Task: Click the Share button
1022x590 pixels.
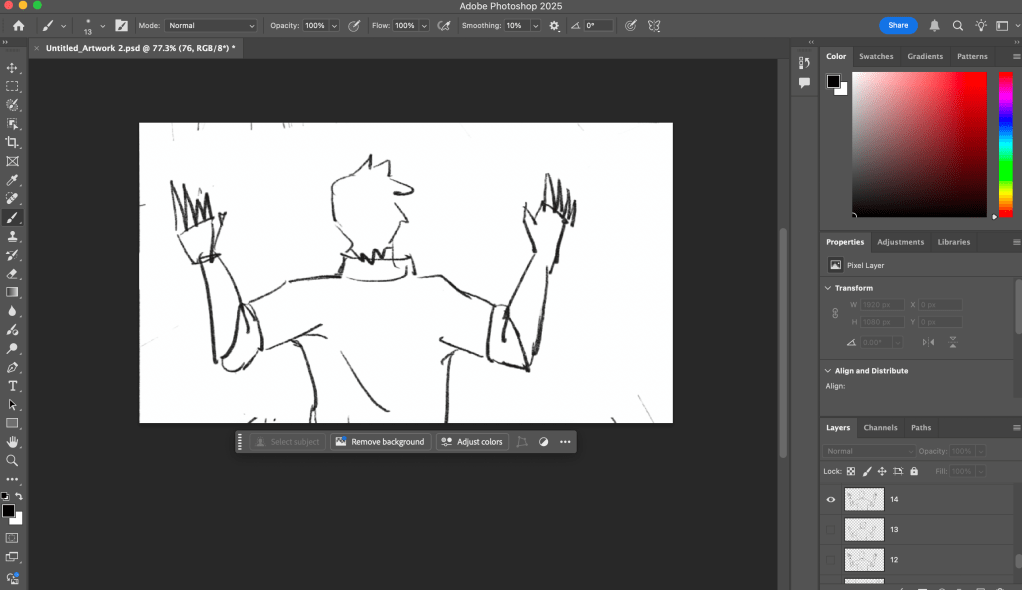Action: point(898,25)
